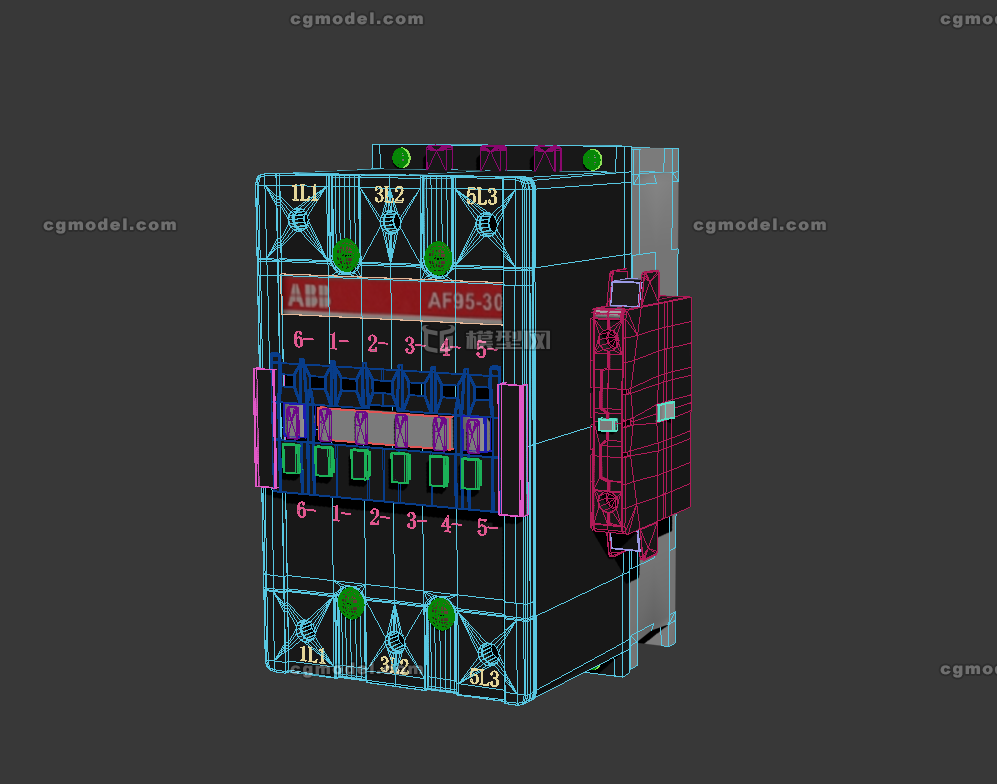Click the rightmost green terminal slot

473,473
